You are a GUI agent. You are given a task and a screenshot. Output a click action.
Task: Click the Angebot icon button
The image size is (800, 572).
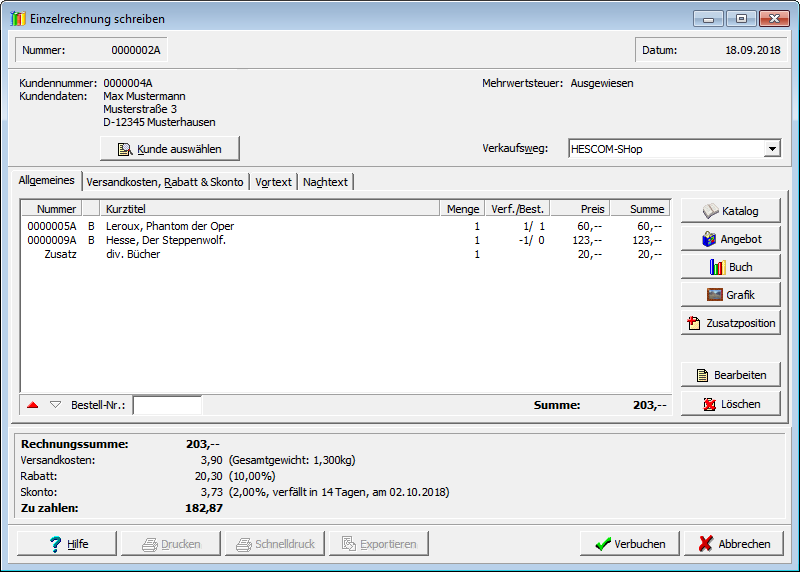point(729,239)
